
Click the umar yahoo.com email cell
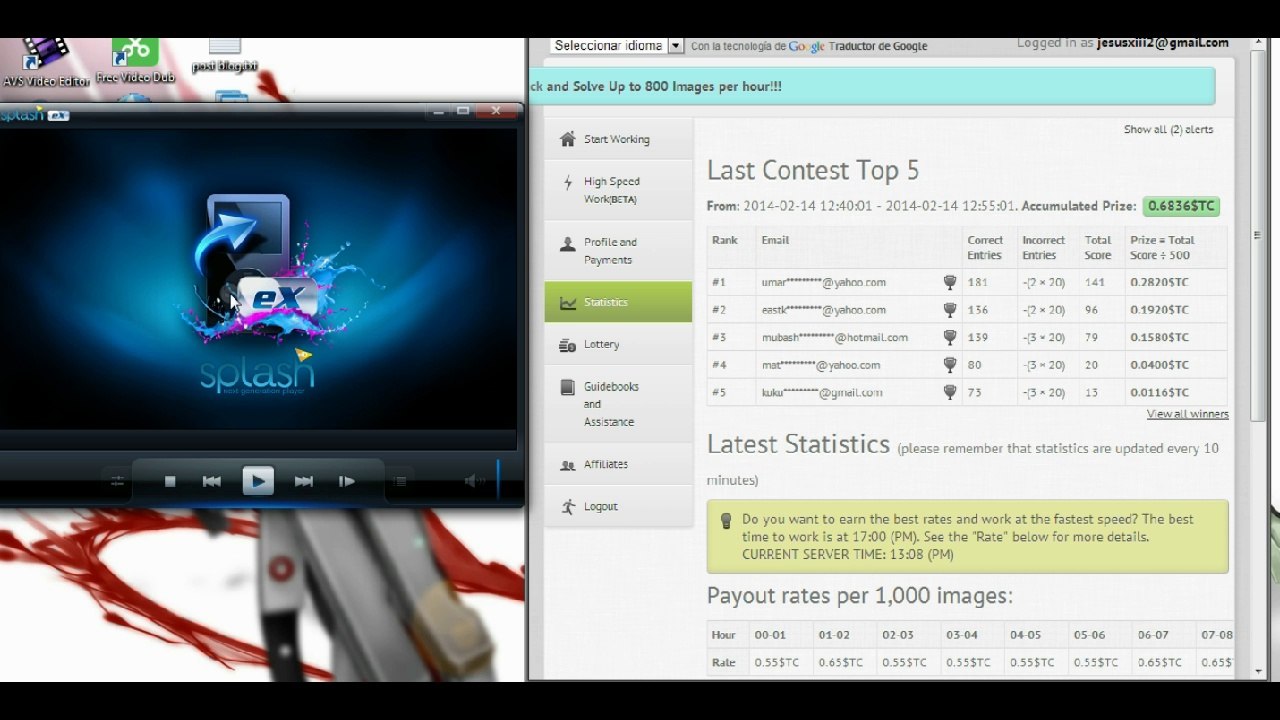coord(823,283)
